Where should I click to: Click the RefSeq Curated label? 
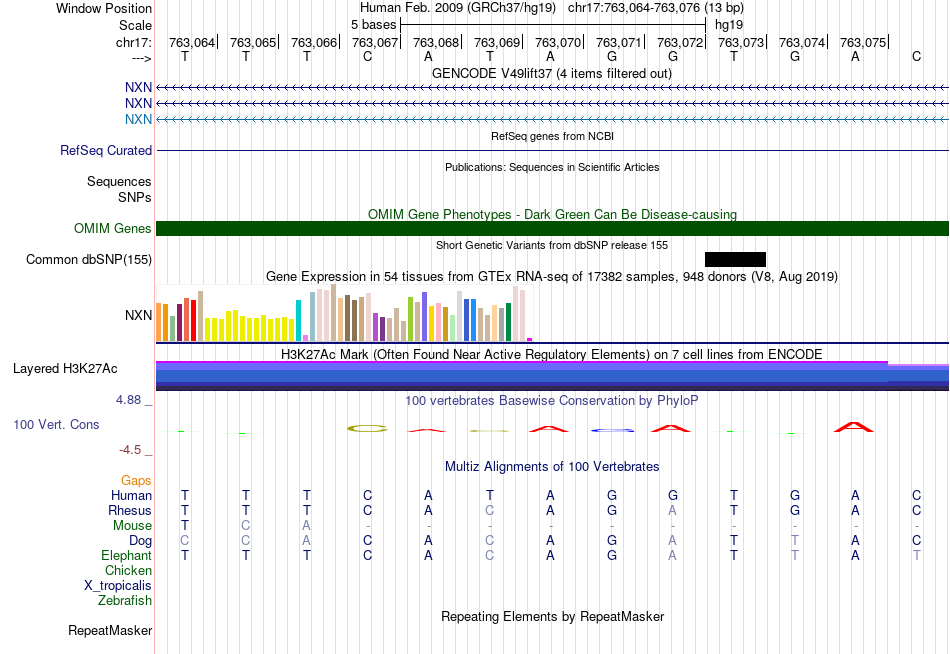coord(105,150)
